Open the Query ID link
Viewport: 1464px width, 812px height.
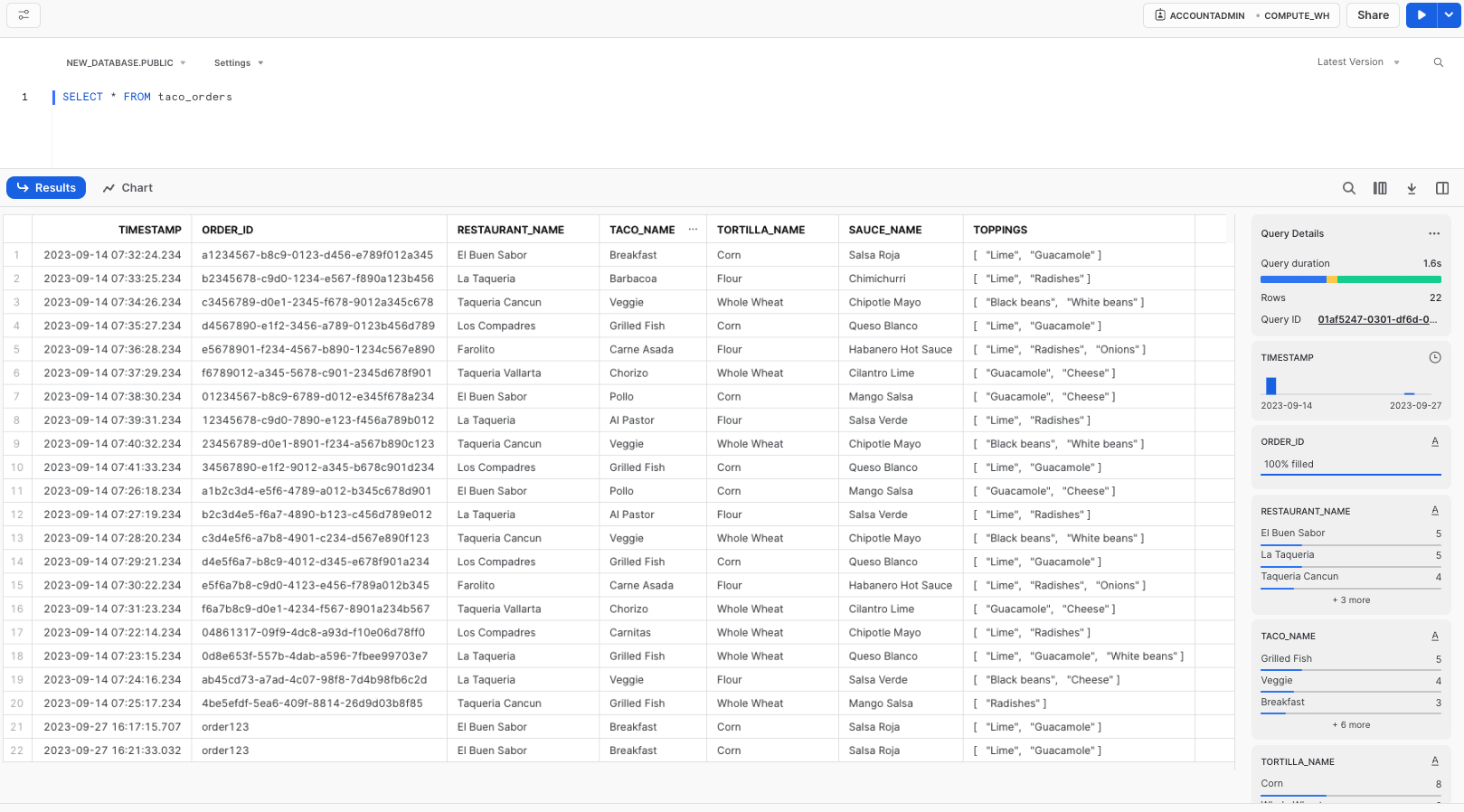click(x=1376, y=319)
